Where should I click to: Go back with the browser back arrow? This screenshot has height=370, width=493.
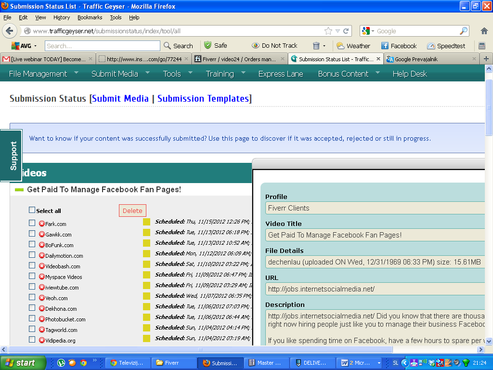pyautogui.click(x=10, y=31)
